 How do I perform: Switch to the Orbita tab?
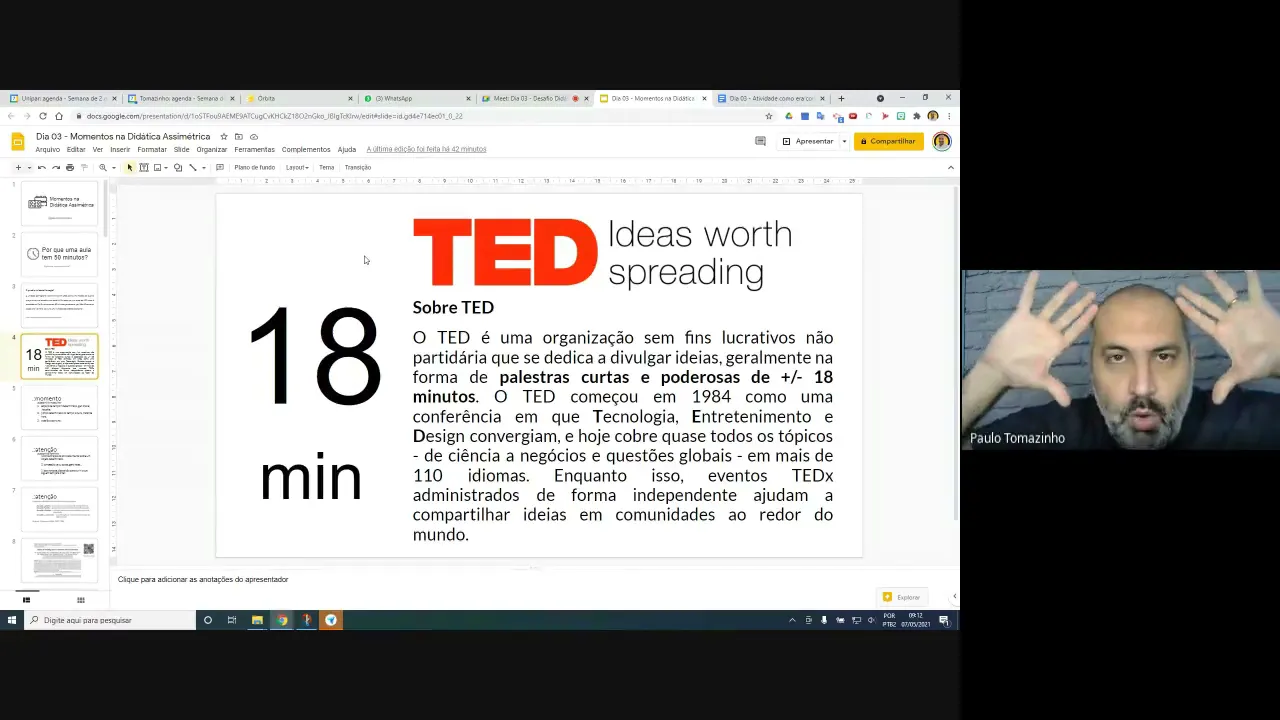click(x=299, y=98)
